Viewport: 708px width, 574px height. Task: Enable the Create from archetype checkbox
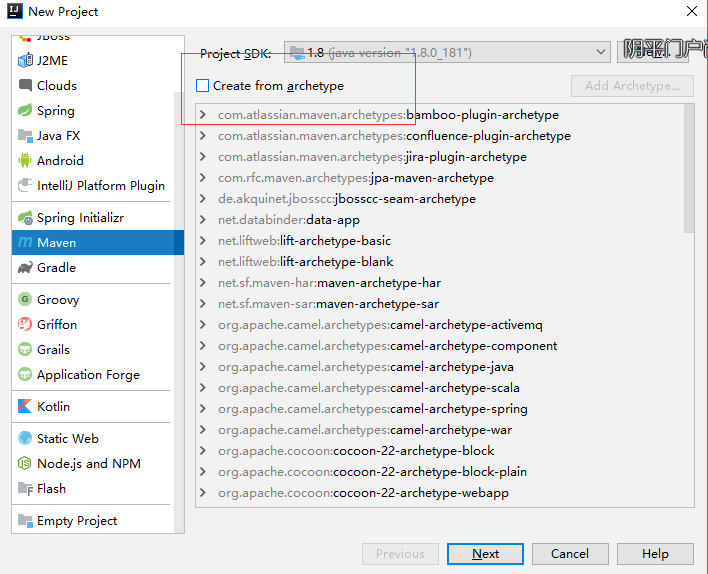[x=202, y=85]
